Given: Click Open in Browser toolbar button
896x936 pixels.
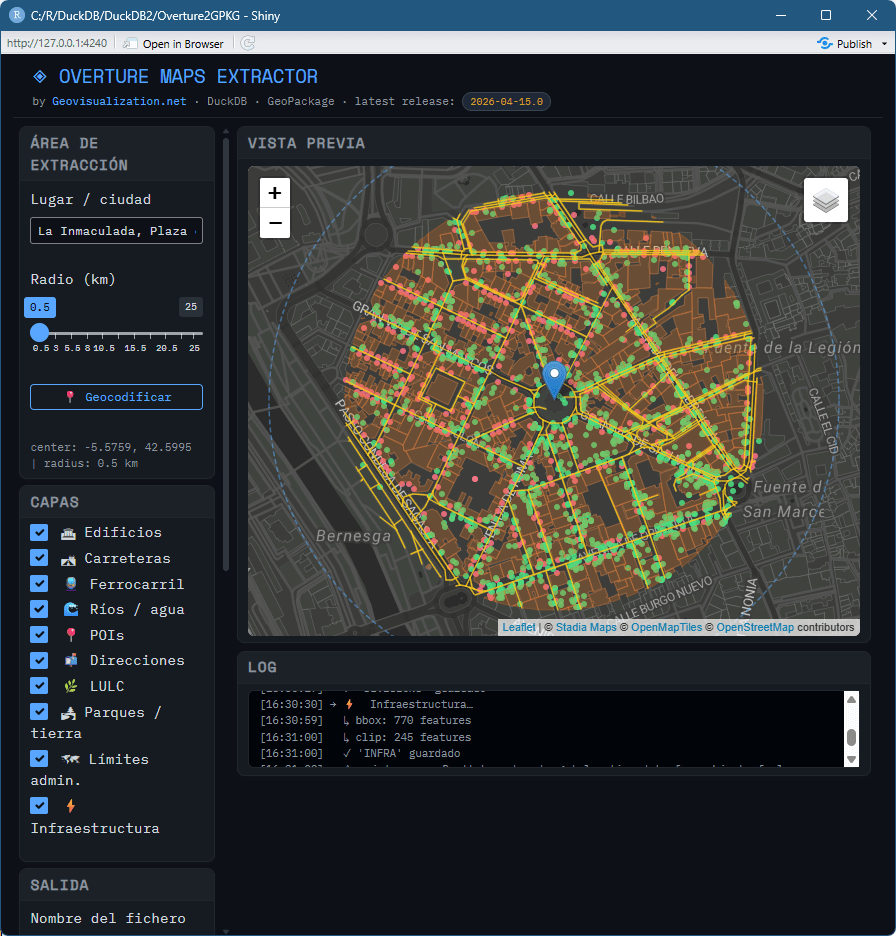Looking at the screenshot, I should click(173, 43).
